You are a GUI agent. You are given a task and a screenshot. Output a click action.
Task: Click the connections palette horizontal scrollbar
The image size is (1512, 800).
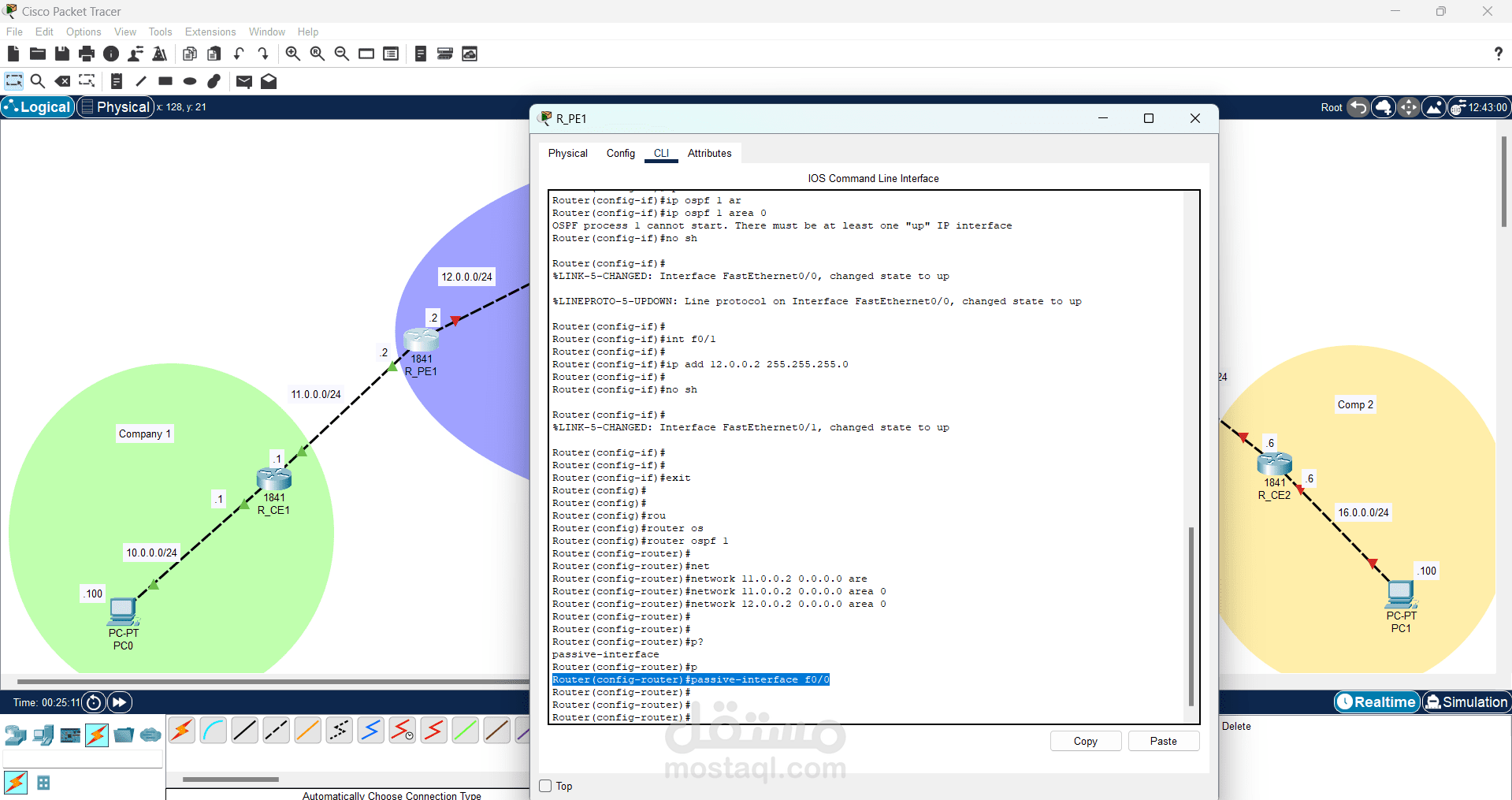(x=231, y=780)
